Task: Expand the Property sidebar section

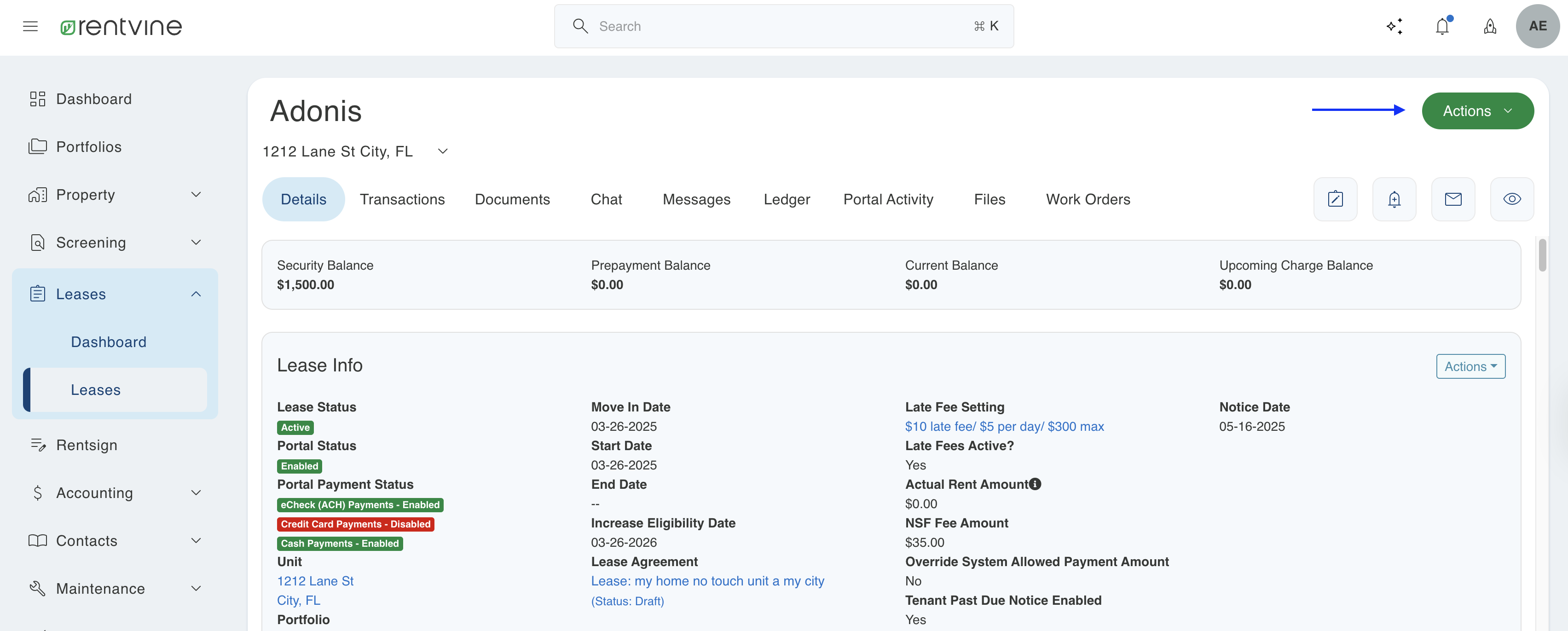Action: (115, 195)
